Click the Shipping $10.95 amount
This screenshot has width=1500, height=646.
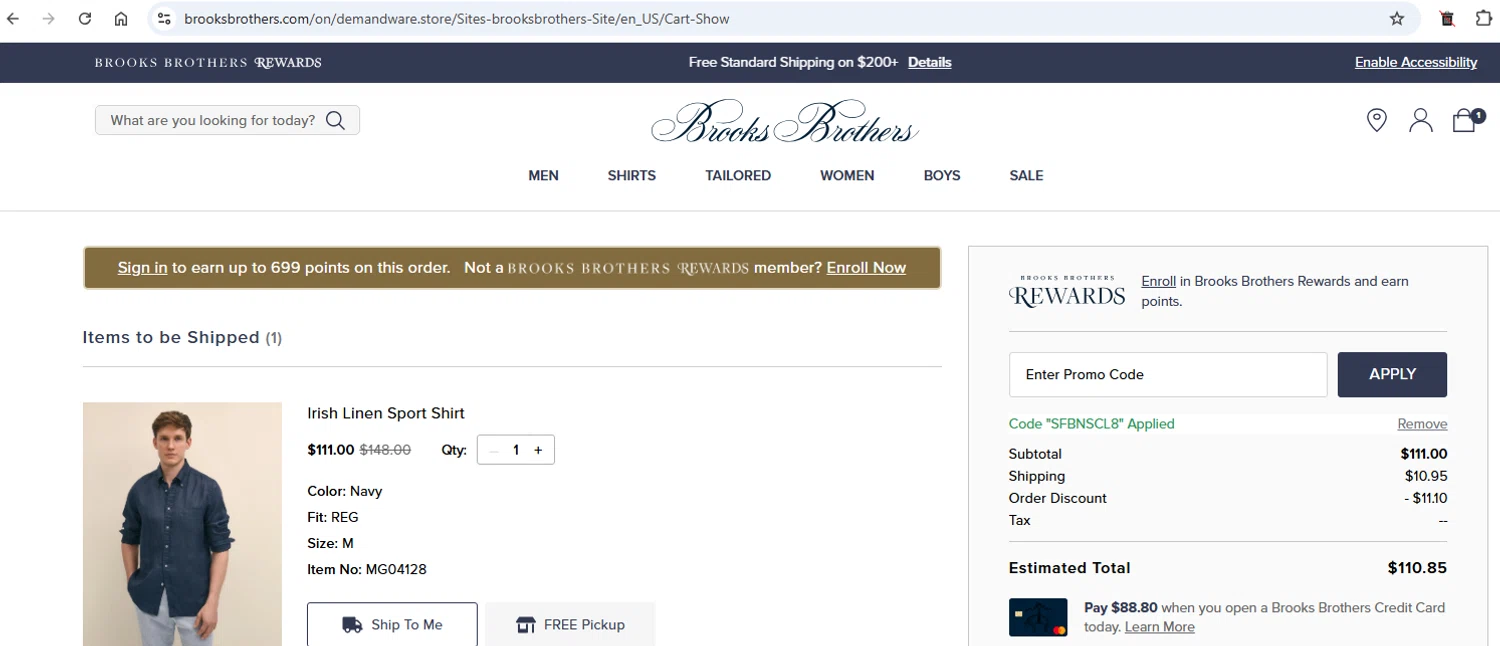coord(1426,476)
